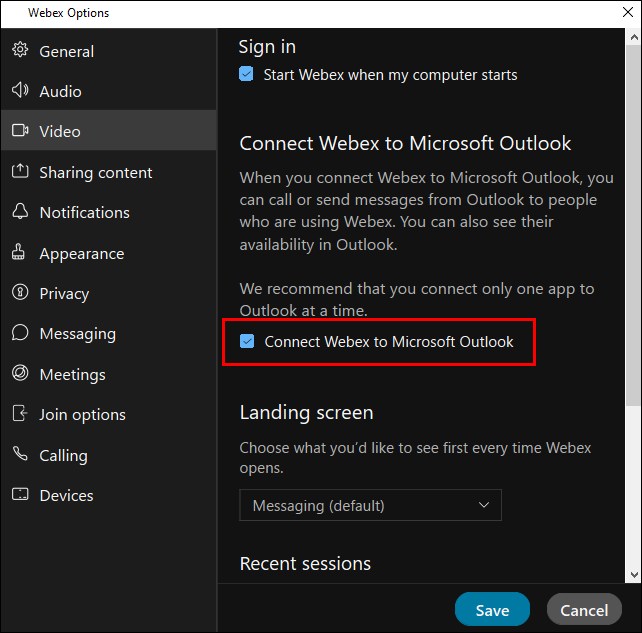This screenshot has width=642, height=633.
Task: Click the landing screen dropdown chevron arrow
Action: coord(484,505)
